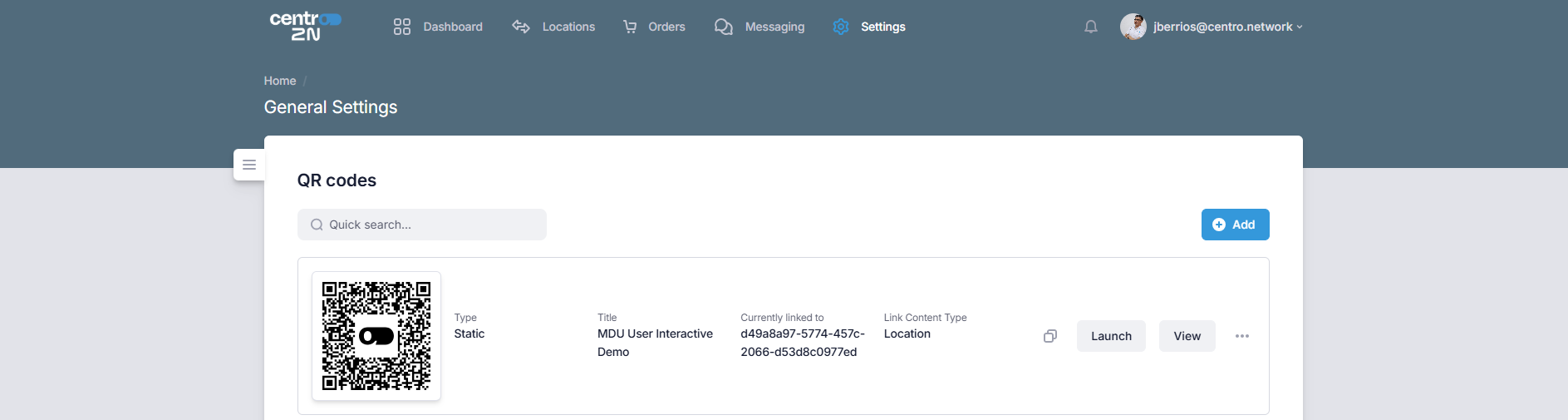The height and width of the screenshot is (420, 1568).
Task: Expand the jberrios@centro.network account dropdown
Action: click(1227, 27)
